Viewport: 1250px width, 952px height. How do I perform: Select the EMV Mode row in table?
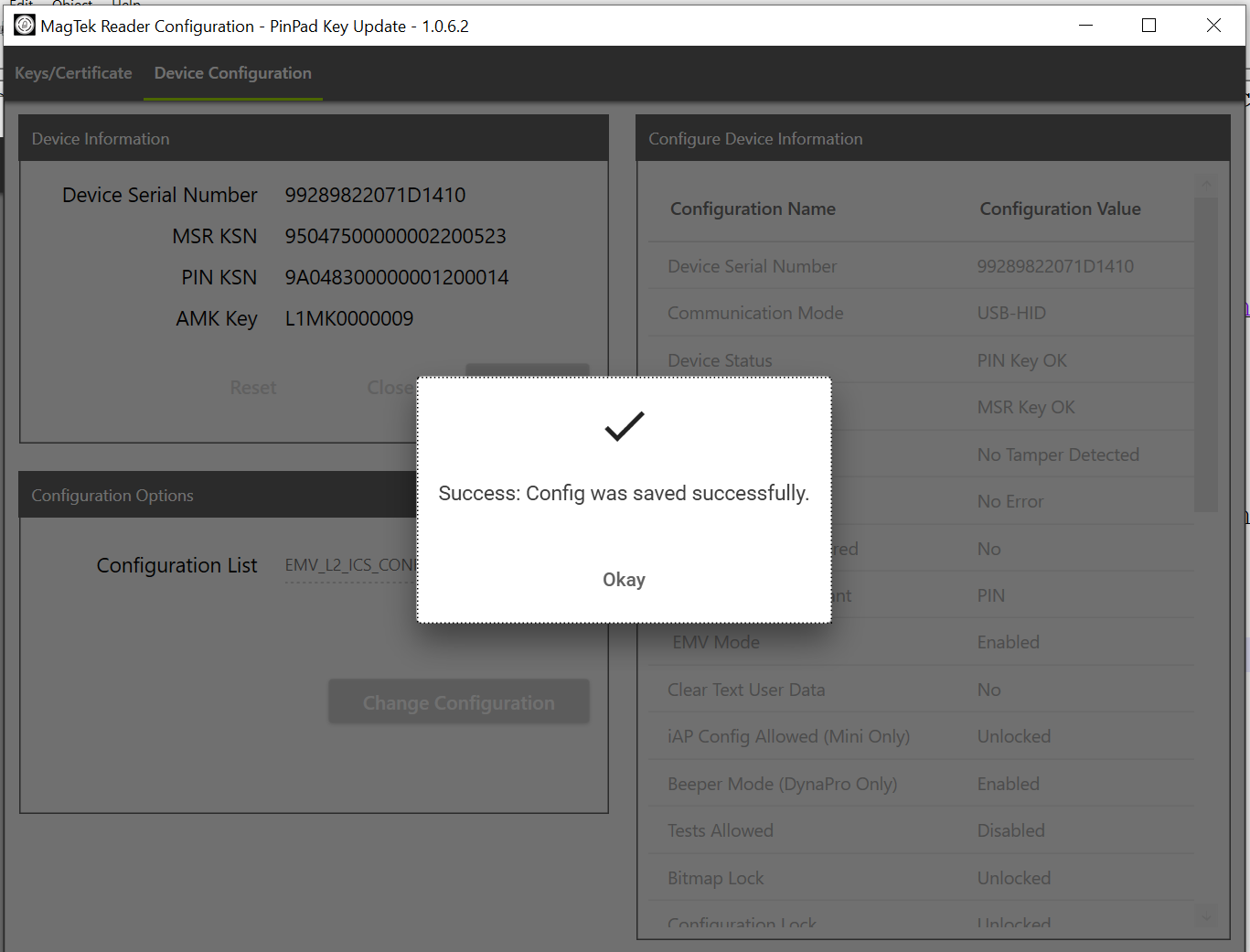(x=920, y=642)
